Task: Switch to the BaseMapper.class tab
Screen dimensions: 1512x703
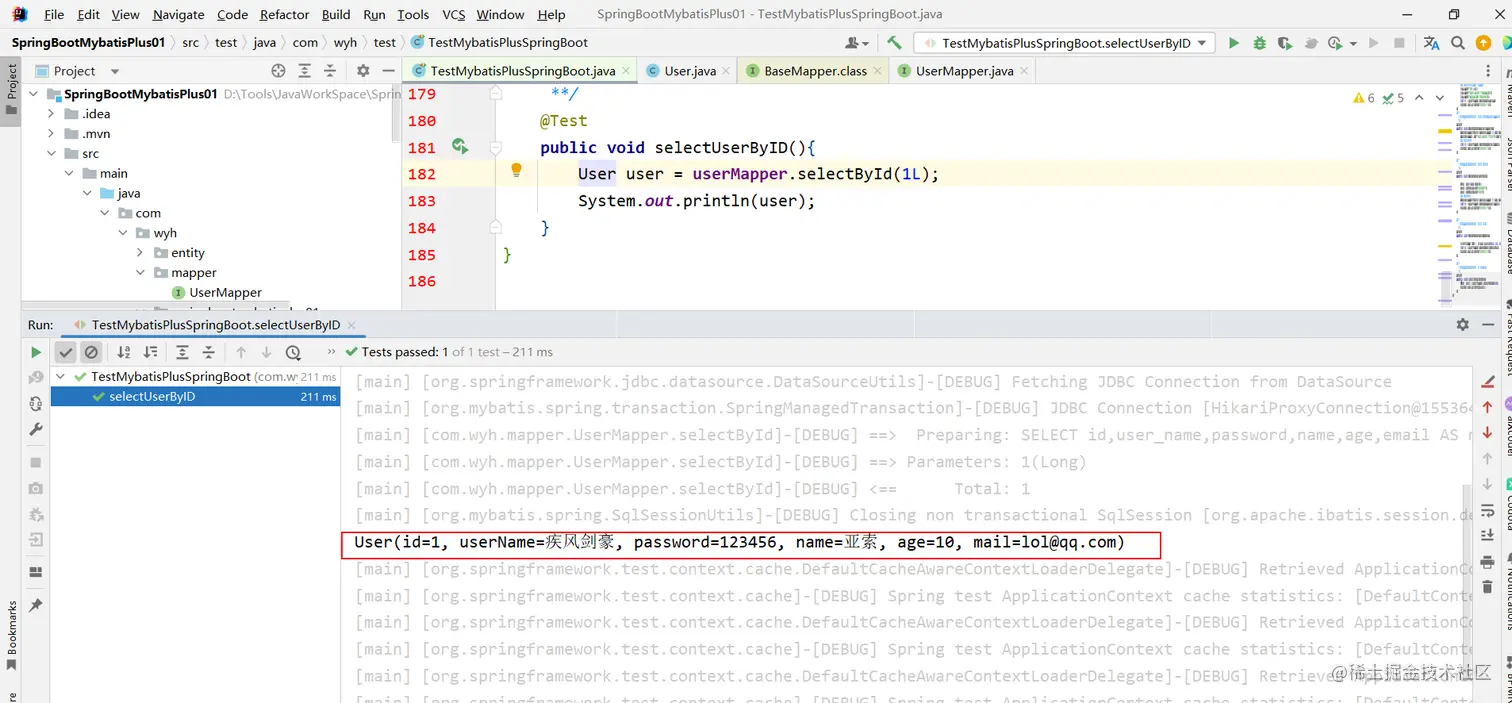Action: click(815, 71)
